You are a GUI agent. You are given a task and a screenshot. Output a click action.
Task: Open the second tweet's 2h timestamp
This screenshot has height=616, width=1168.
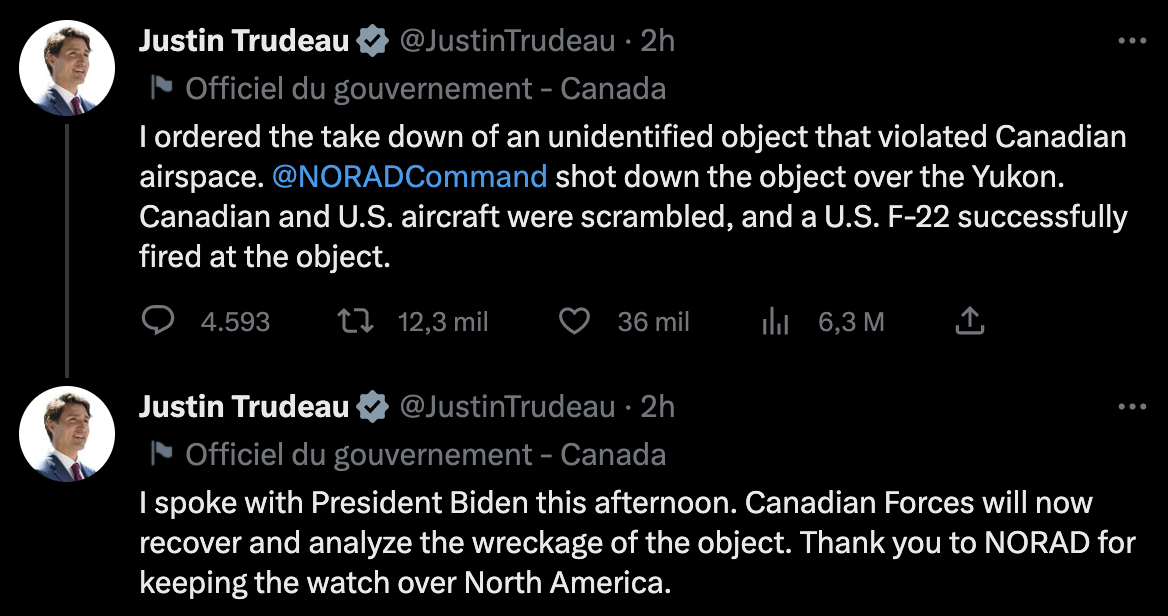657,407
